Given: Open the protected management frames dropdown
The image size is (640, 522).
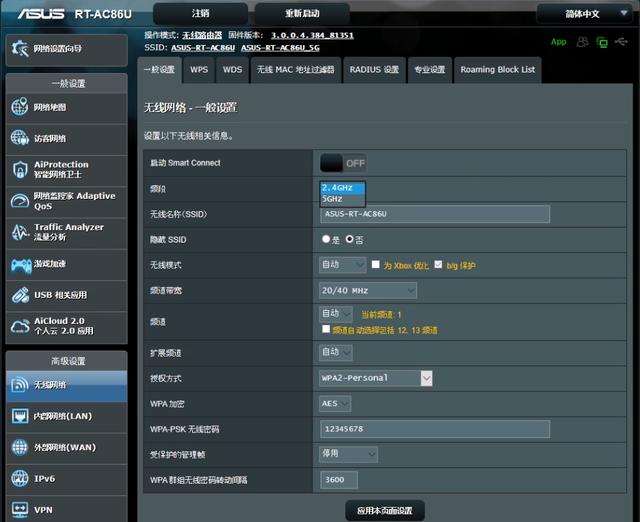Looking at the screenshot, I should click(x=348, y=454).
